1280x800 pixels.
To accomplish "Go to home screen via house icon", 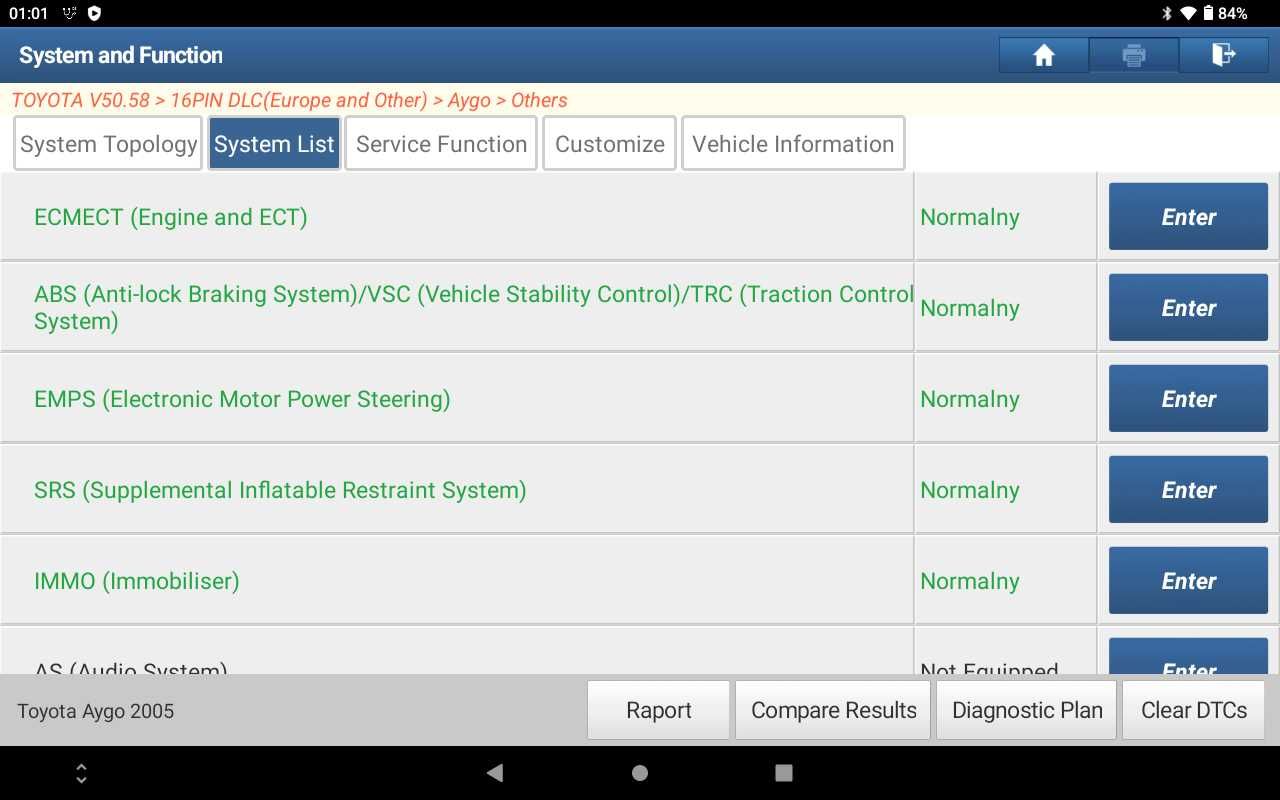I will (1044, 55).
